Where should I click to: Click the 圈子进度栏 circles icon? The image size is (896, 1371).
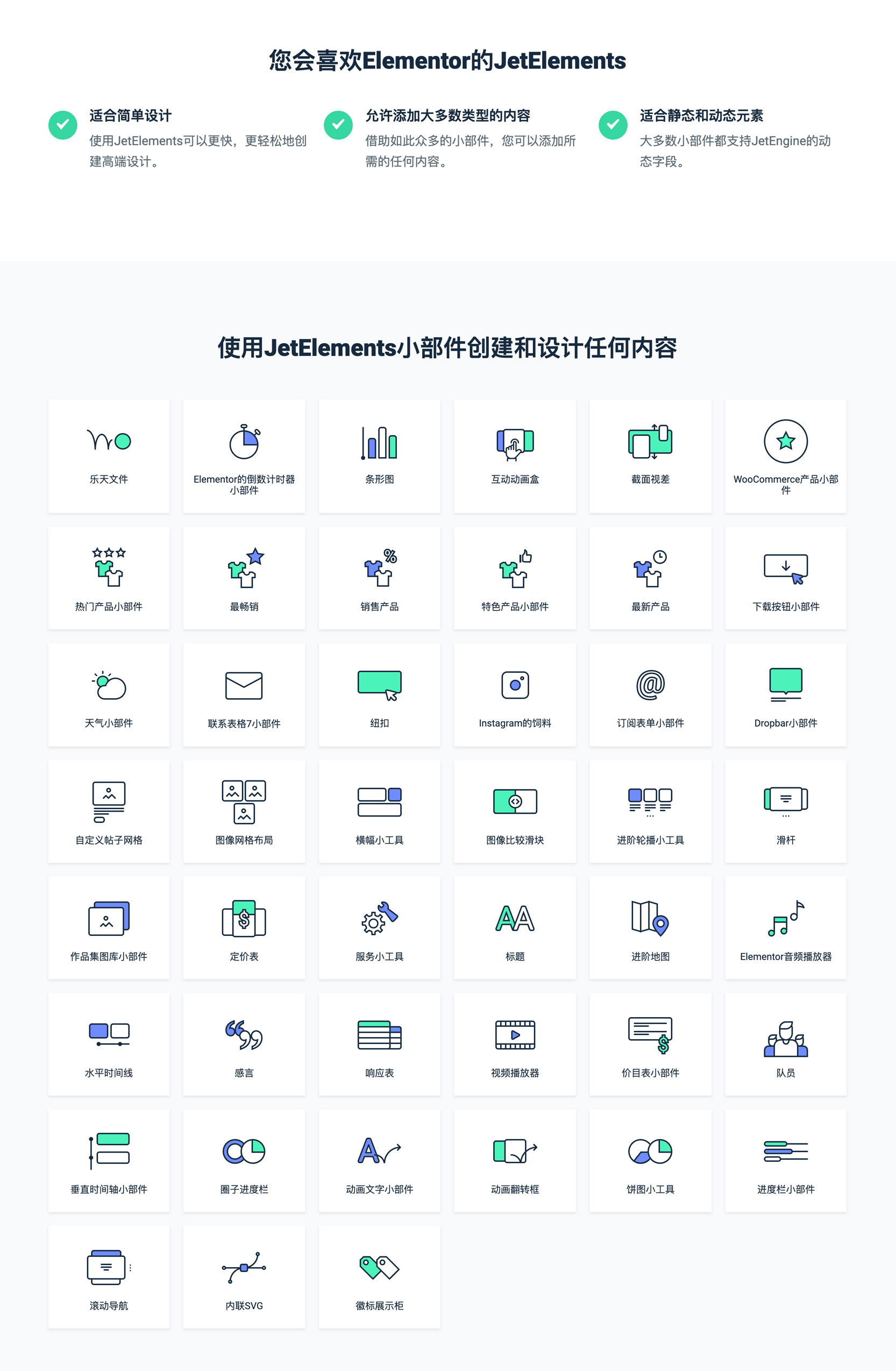coord(244,1151)
